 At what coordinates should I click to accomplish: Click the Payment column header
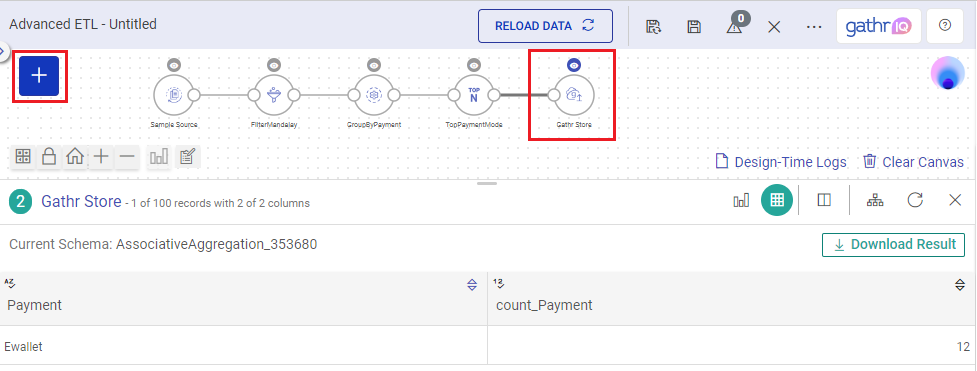(244, 299)
